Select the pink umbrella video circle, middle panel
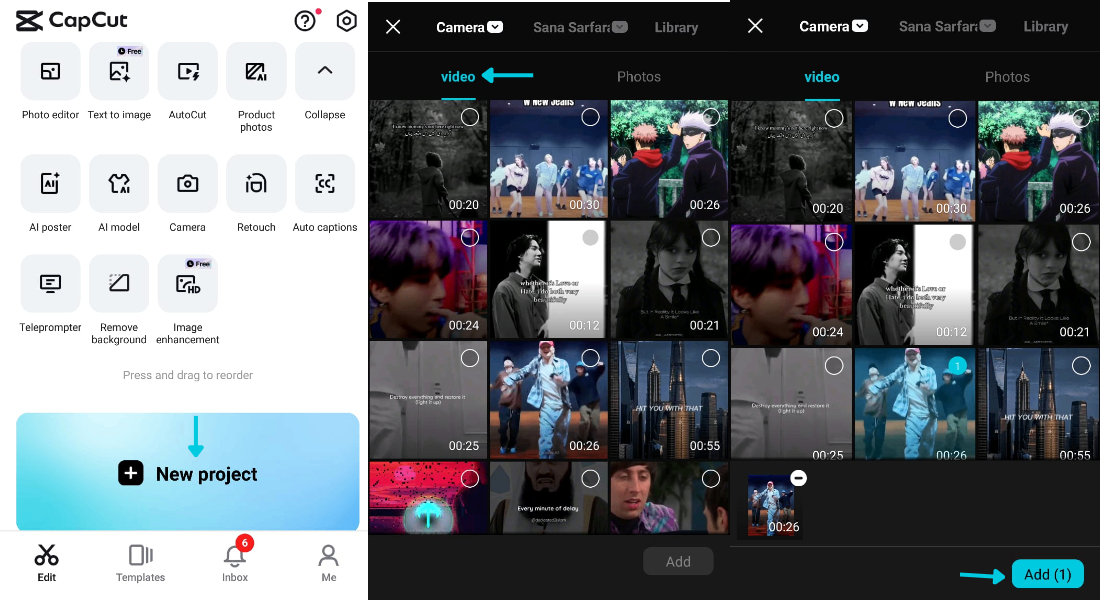 pyautogui.click(x=469, y=479)
